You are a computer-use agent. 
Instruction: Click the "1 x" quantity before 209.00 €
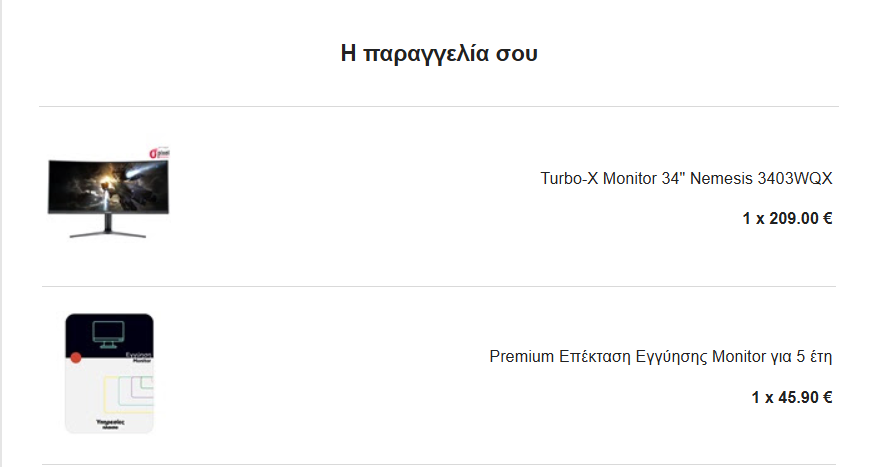753,218
